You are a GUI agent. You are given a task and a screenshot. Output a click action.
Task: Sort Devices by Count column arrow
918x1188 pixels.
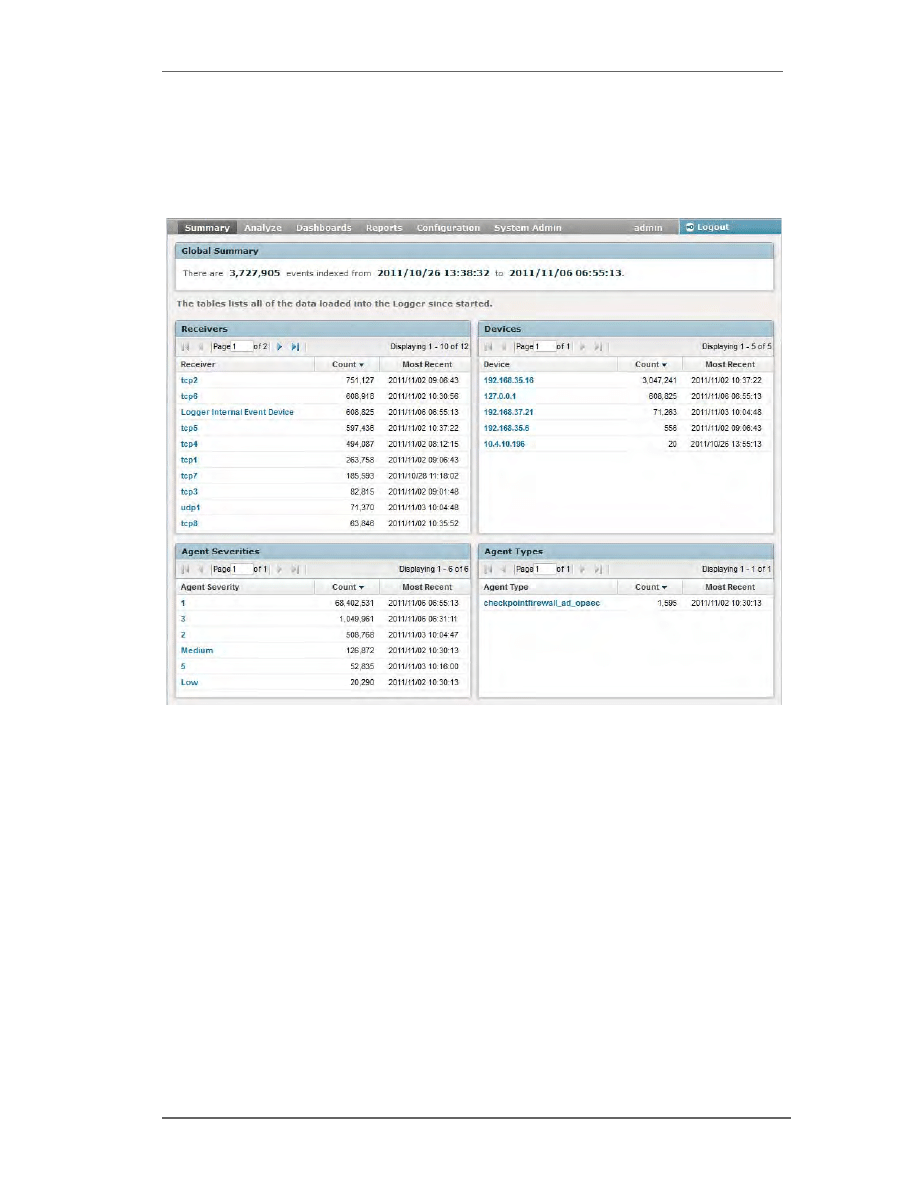(x=664, y=365)
